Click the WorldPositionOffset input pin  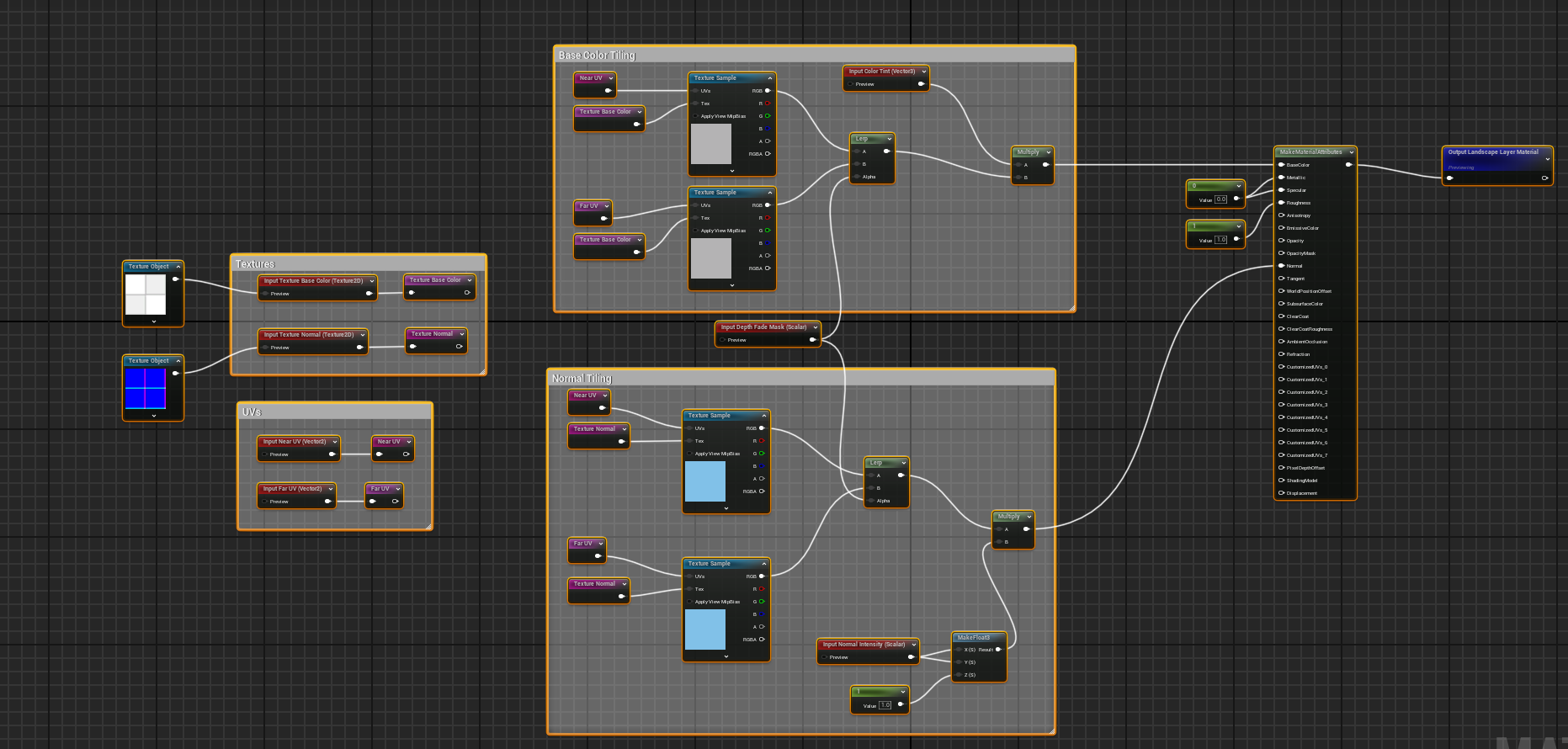point(1281,291)
